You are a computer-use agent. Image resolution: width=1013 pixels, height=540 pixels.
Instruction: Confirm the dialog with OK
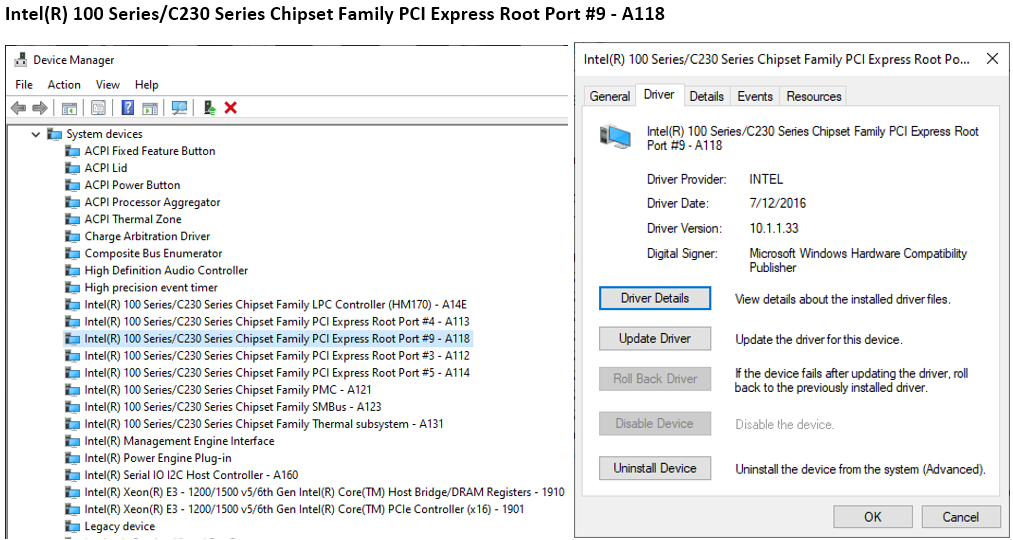pos(873,517)
